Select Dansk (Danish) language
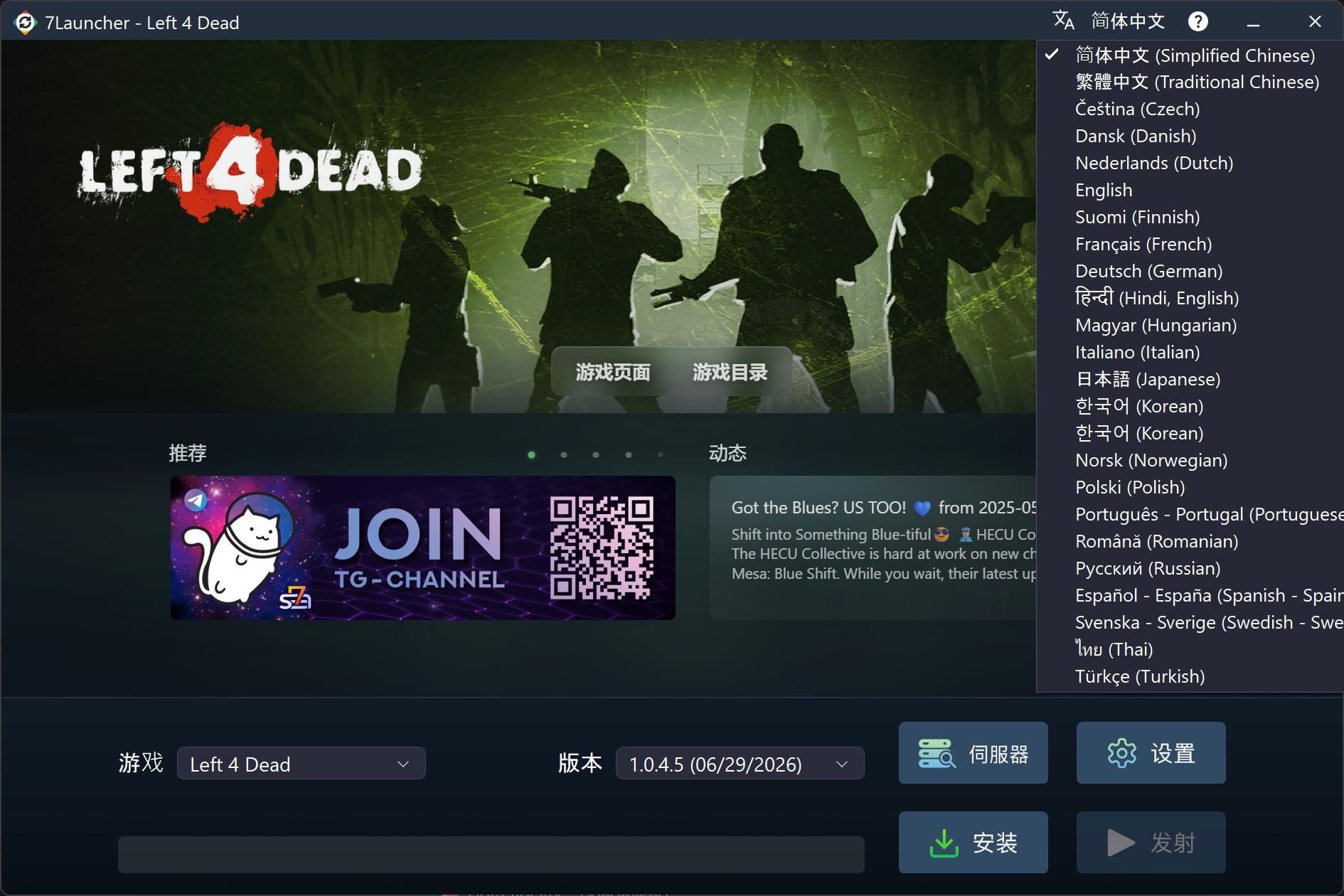The height and width of the screenshot is (896, 1344). (x=1190, y=137)
